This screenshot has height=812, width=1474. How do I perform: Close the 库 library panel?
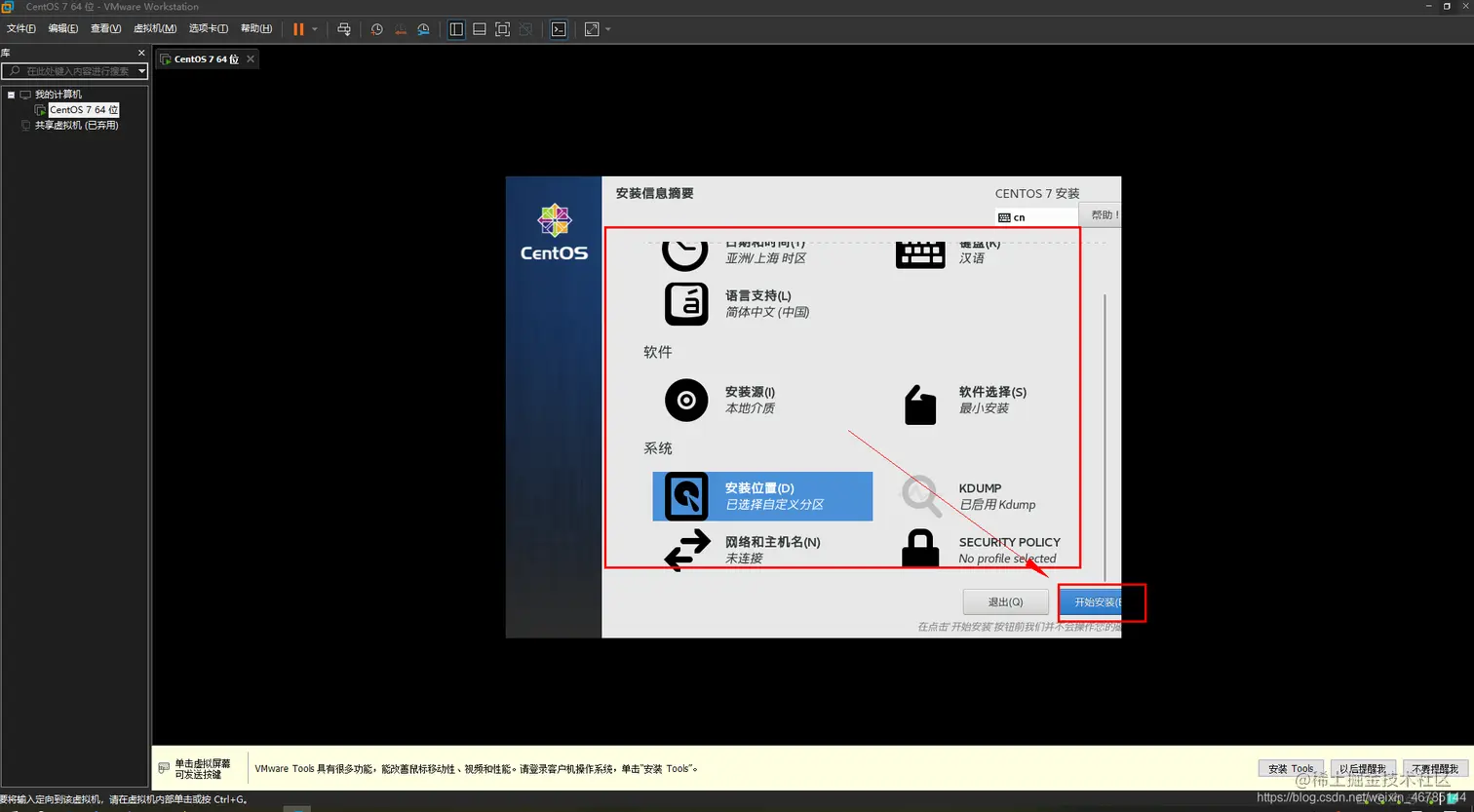pyautogui.click(x=141, y=53)
